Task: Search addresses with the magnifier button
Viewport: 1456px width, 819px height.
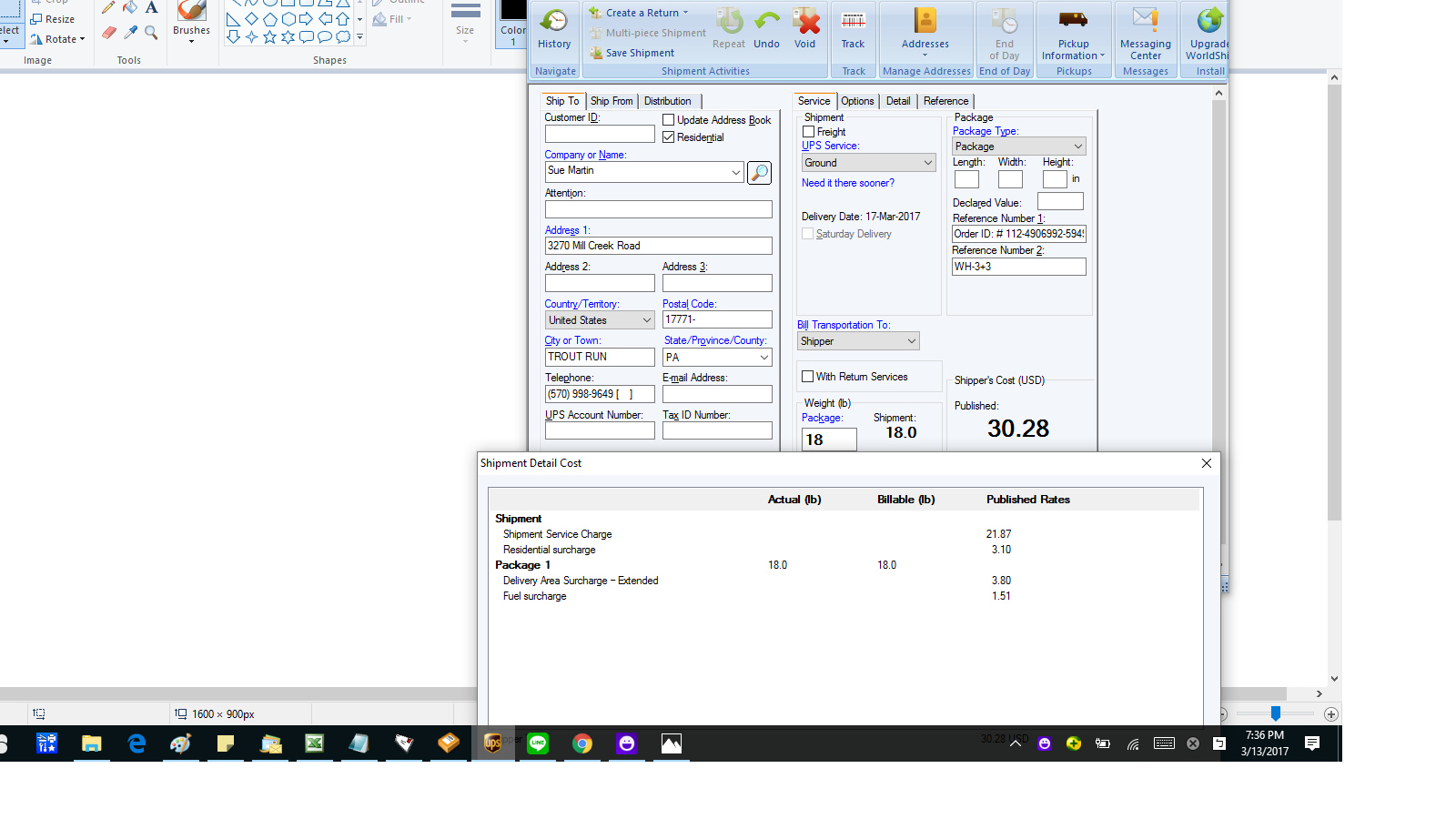Action: [759, 173]
